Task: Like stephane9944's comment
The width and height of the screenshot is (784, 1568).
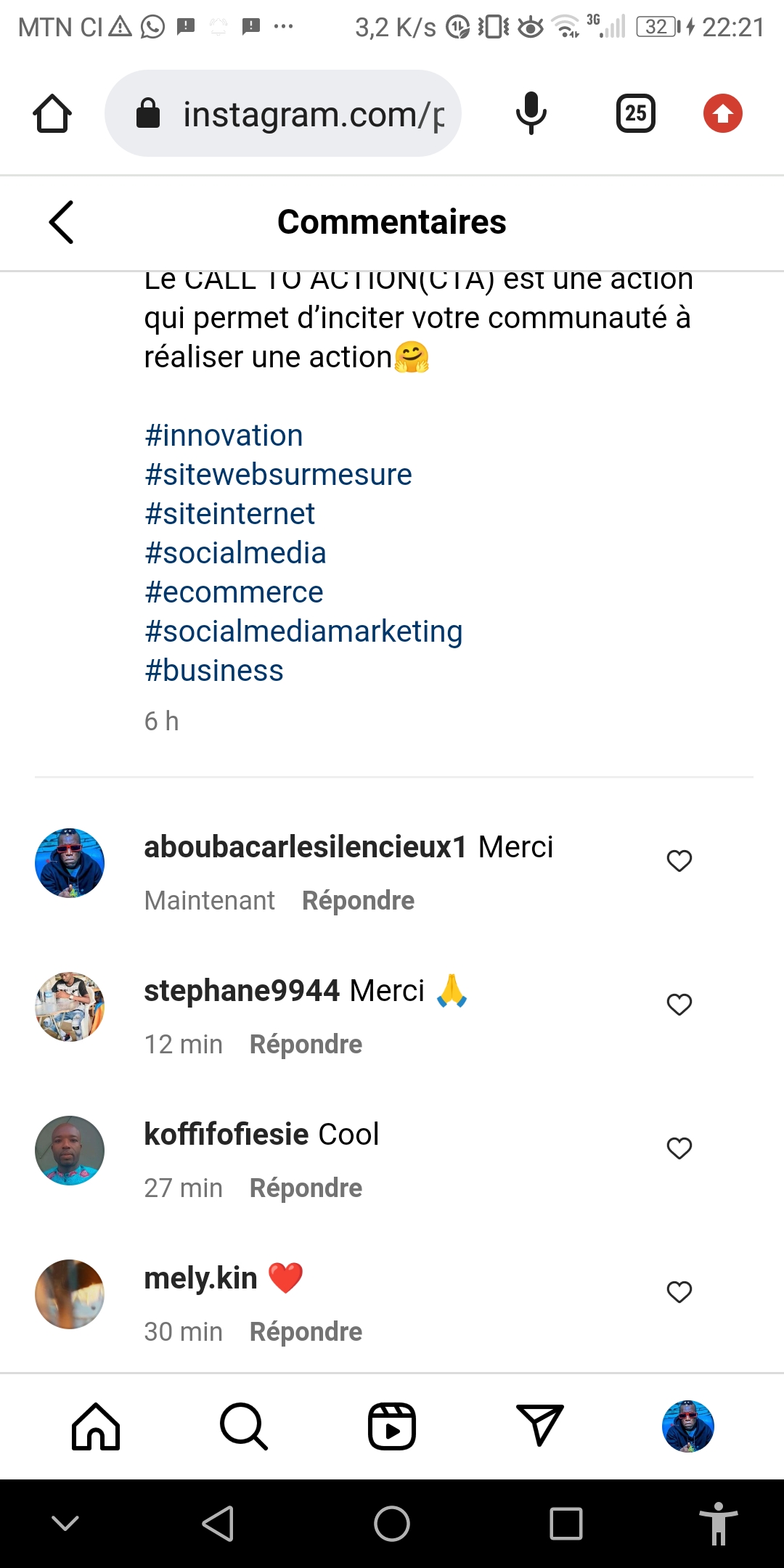Action: pyautogui.click(x=679, y=1005)
